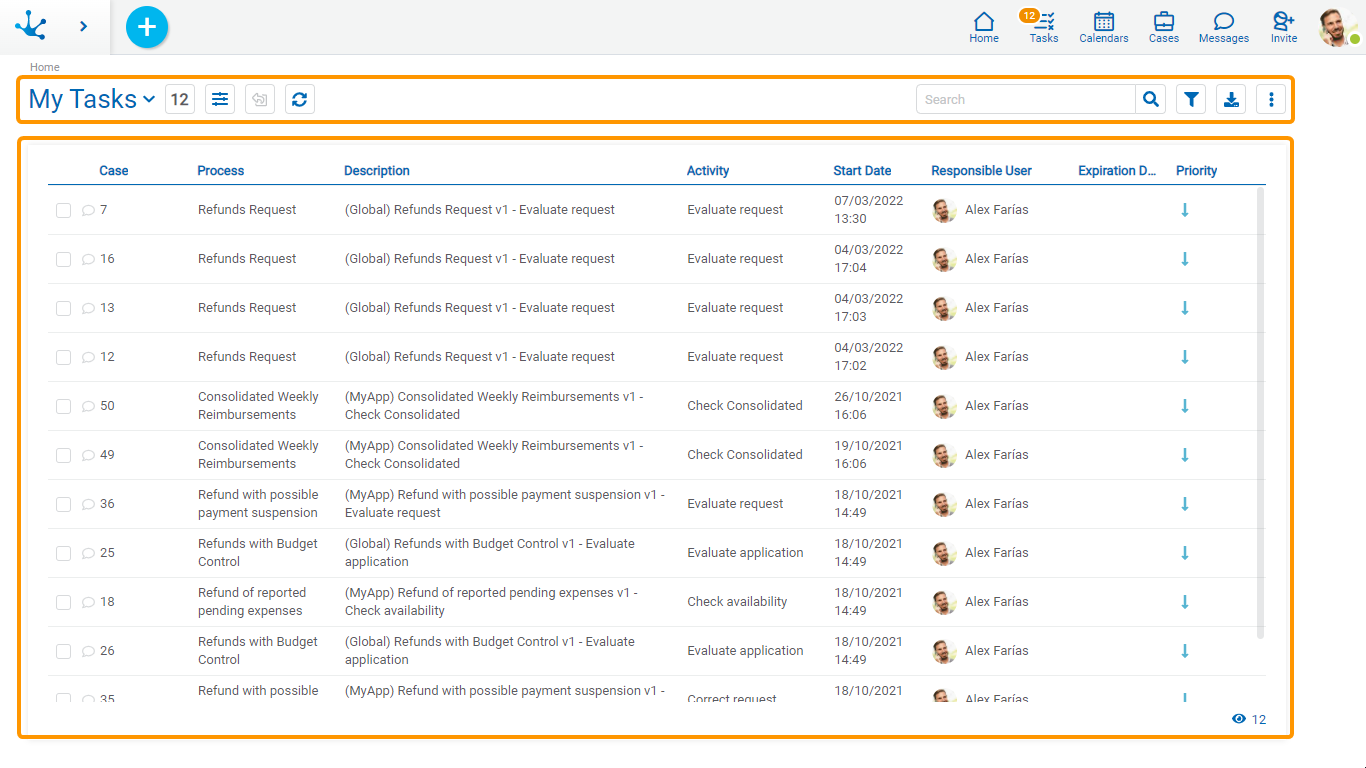The height and width of the screenshot is (768, 1366).
Task: Open the filter funnel icon
Action: point(1190,99)
